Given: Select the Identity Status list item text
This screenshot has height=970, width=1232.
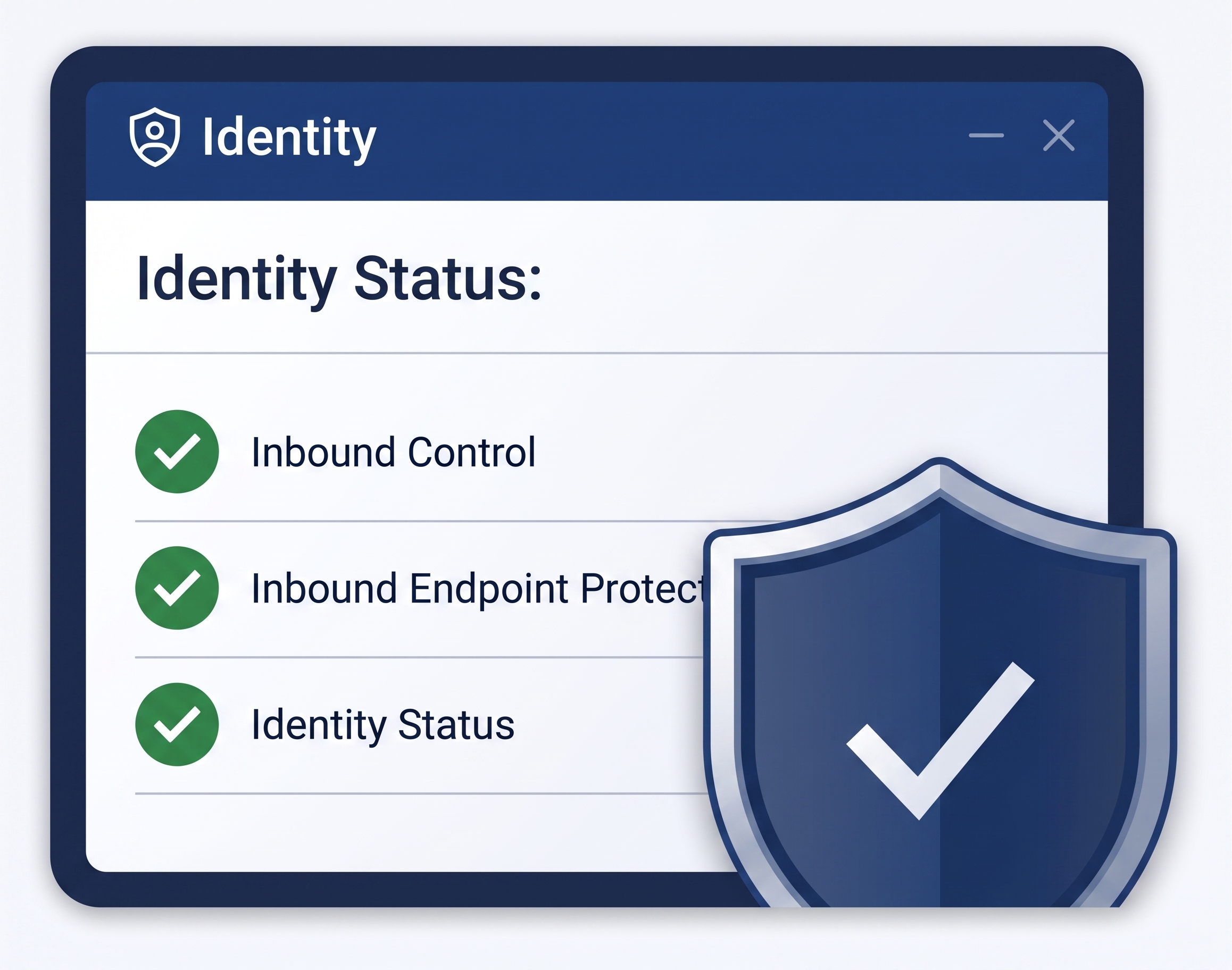Looking at the screenshot, I should (383, 725).
